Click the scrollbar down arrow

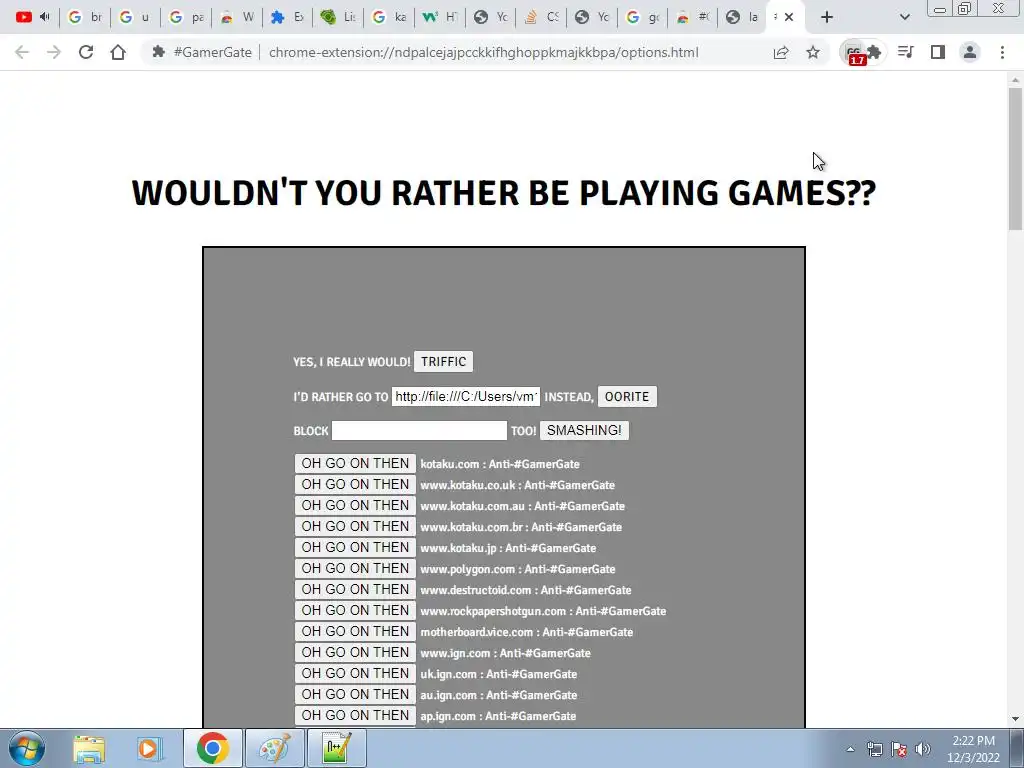click(1015, 719)
